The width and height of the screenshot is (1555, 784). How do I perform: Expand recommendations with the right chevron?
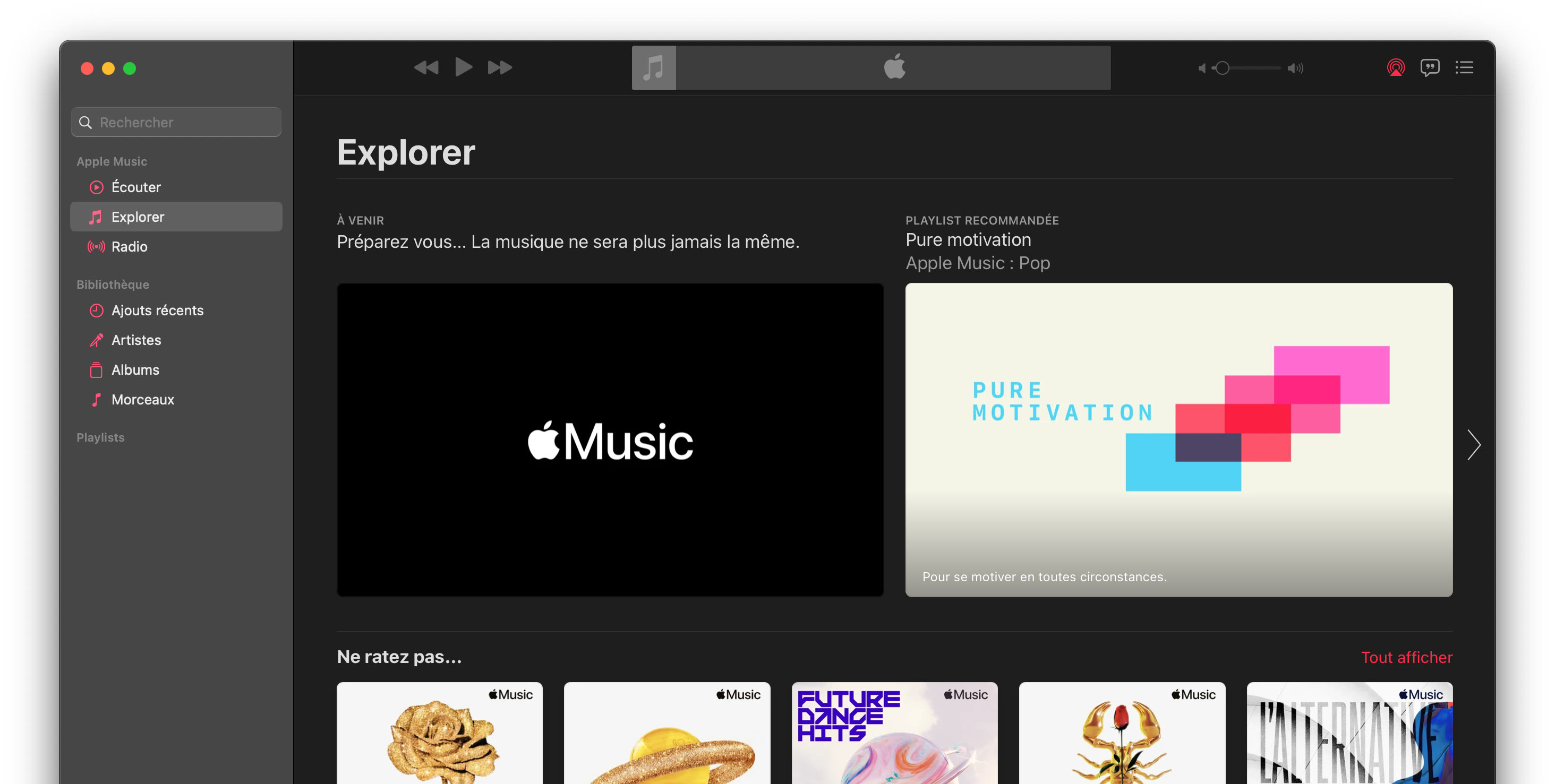[x=1474, y=445]
